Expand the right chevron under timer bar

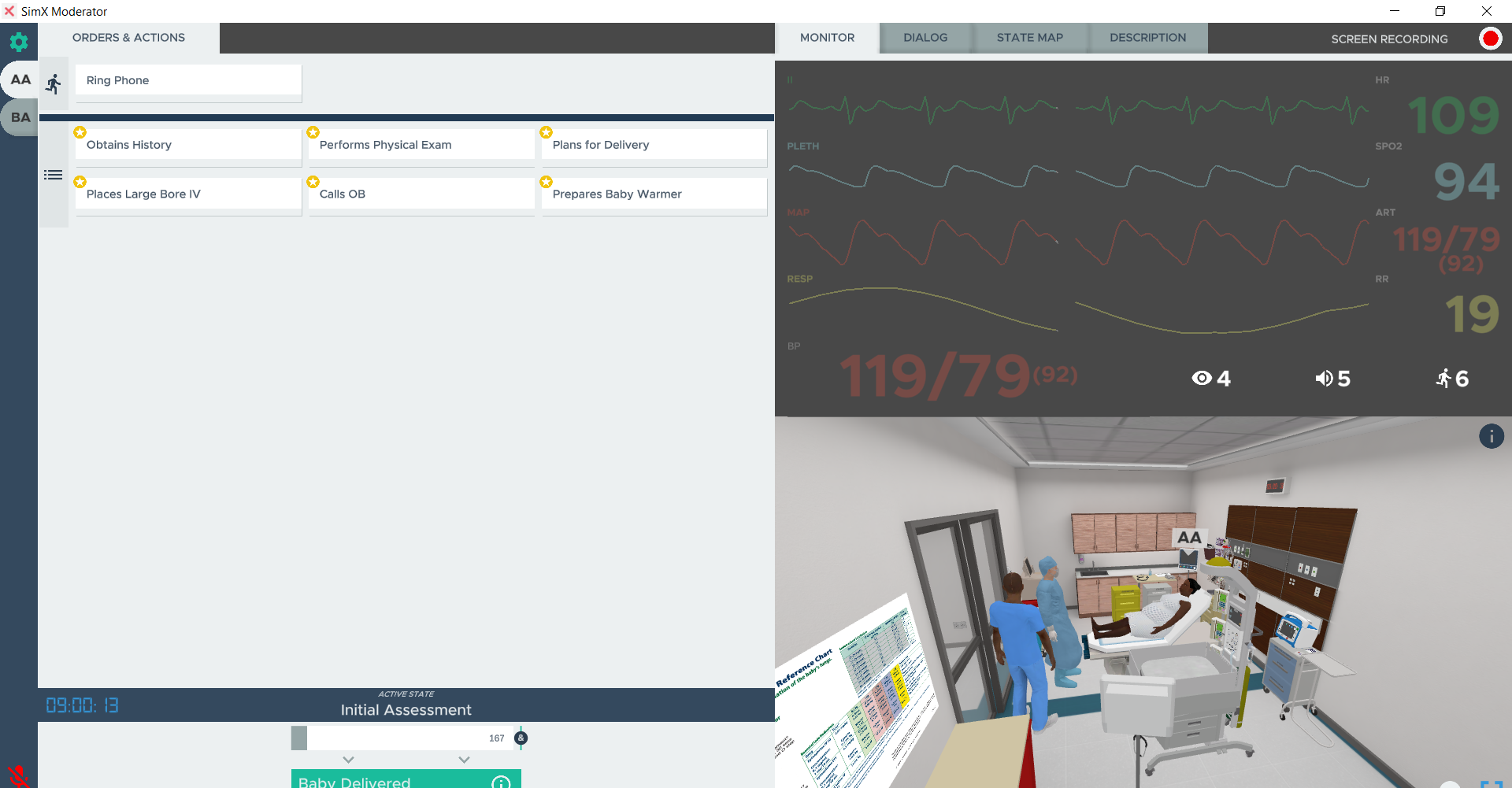[464, 760]
